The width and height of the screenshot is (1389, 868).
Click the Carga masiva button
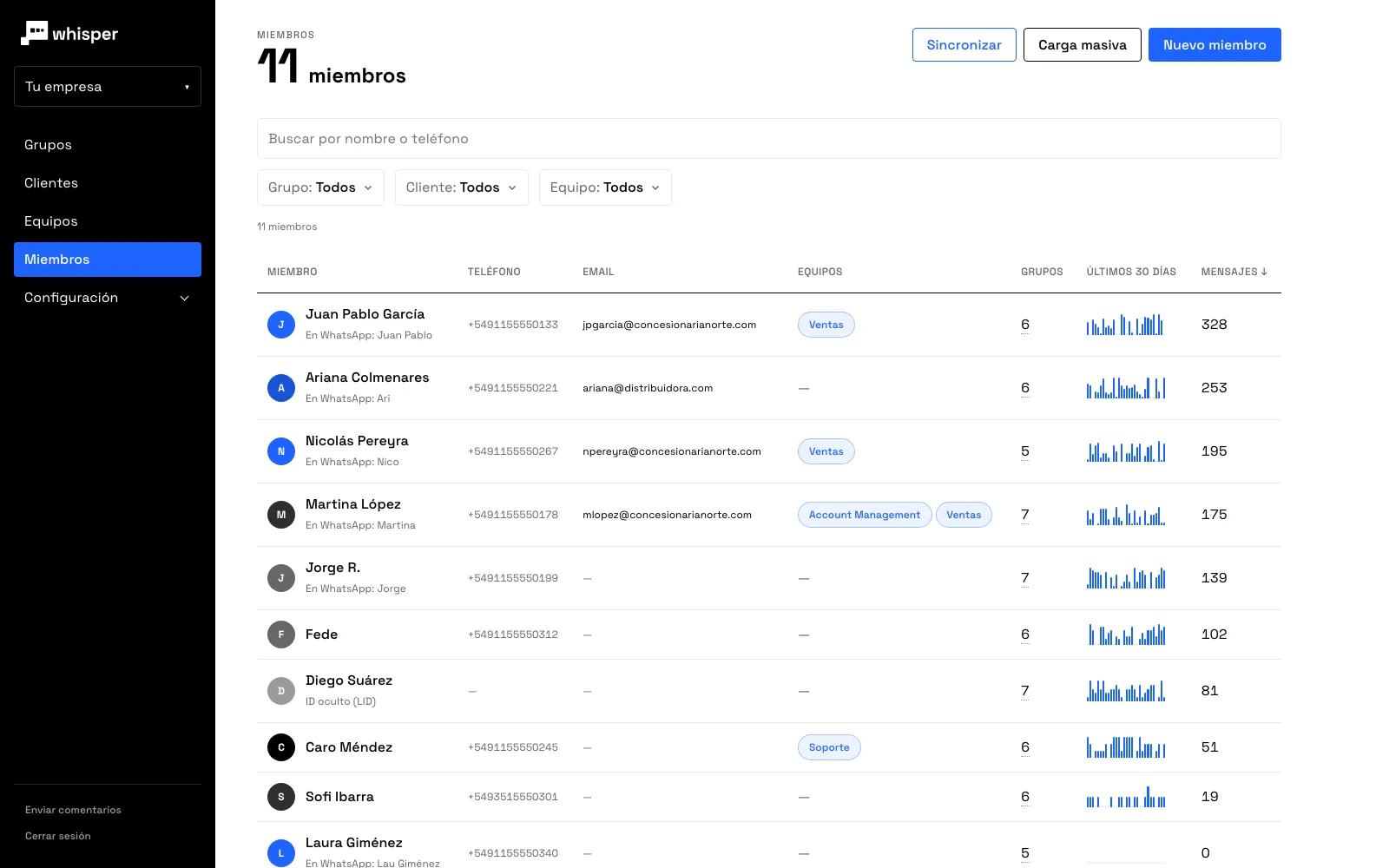click(x=1083, y=45)
